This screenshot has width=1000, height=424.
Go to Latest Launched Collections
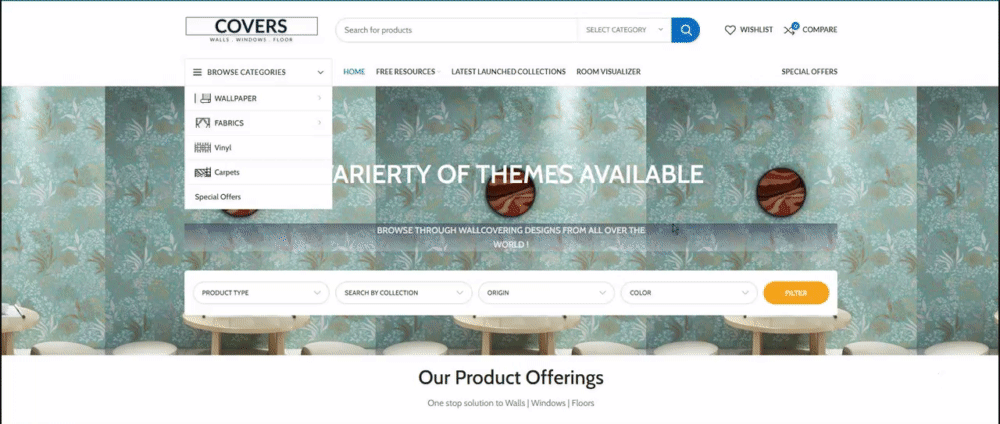coord(508,71)
